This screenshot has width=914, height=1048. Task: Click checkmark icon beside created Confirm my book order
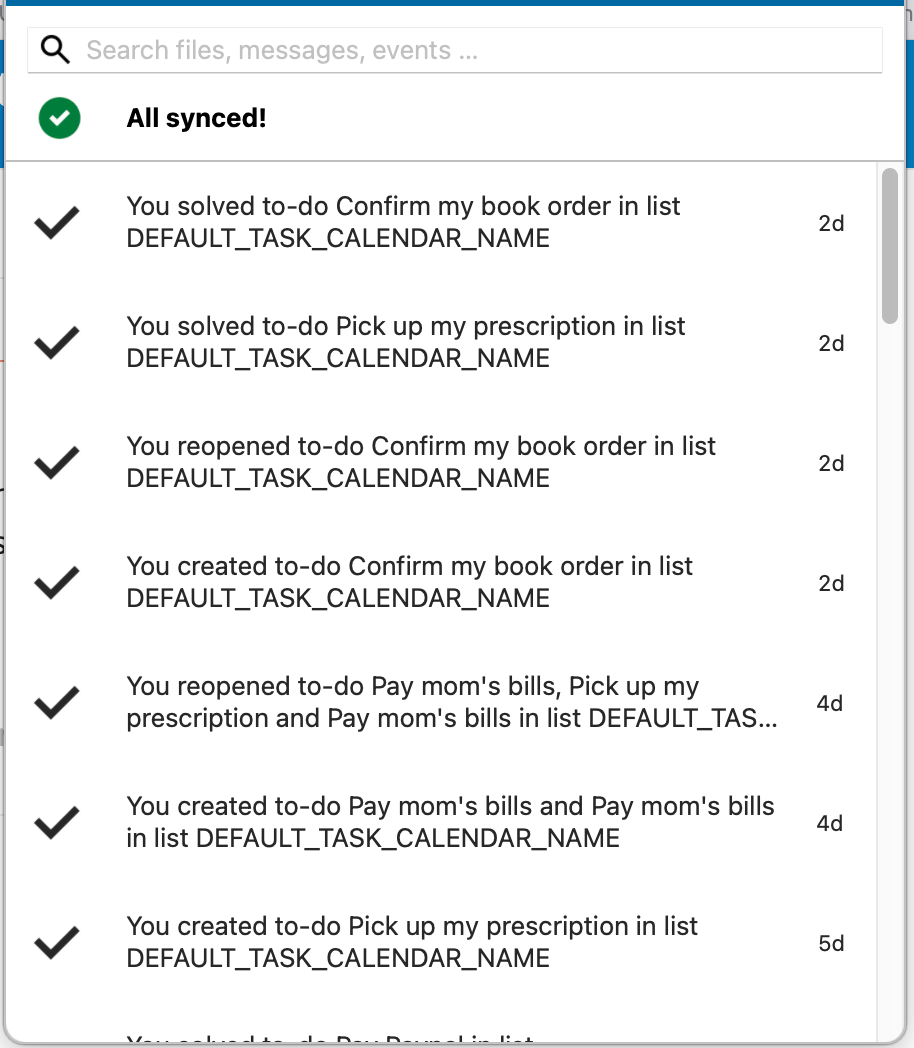click(x=57, y=583)
